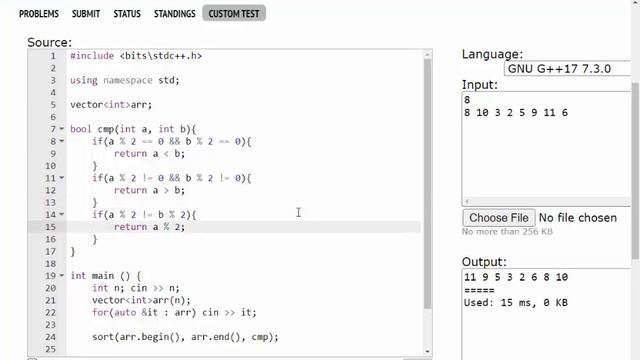Click on 'sort(arr.begin(), arr.end(), cmp);' line
This screenshot has height=360, width=640.
[x=185, y=337]
